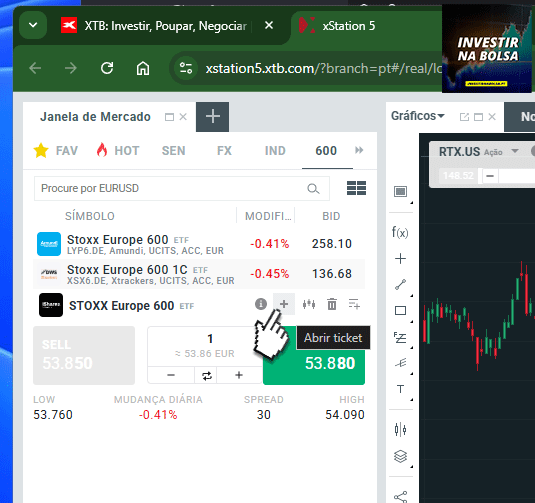This screenshot has width=535, height=503.
Task: Click the share chart icon
Action: pyautogui.click(x=400, y=497)
